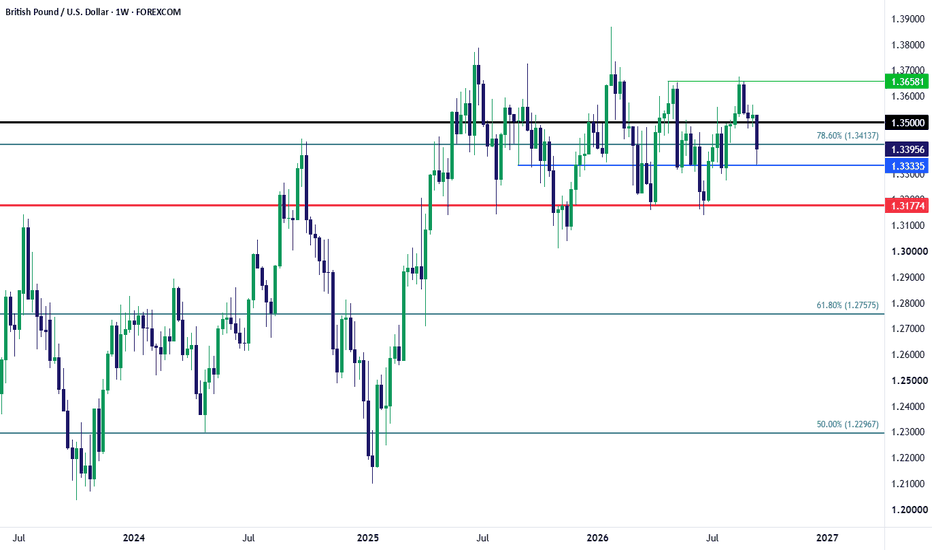Viewport: 932px width, 550px height.
Task: Select the 2027 time axis label
Action: 827,538
